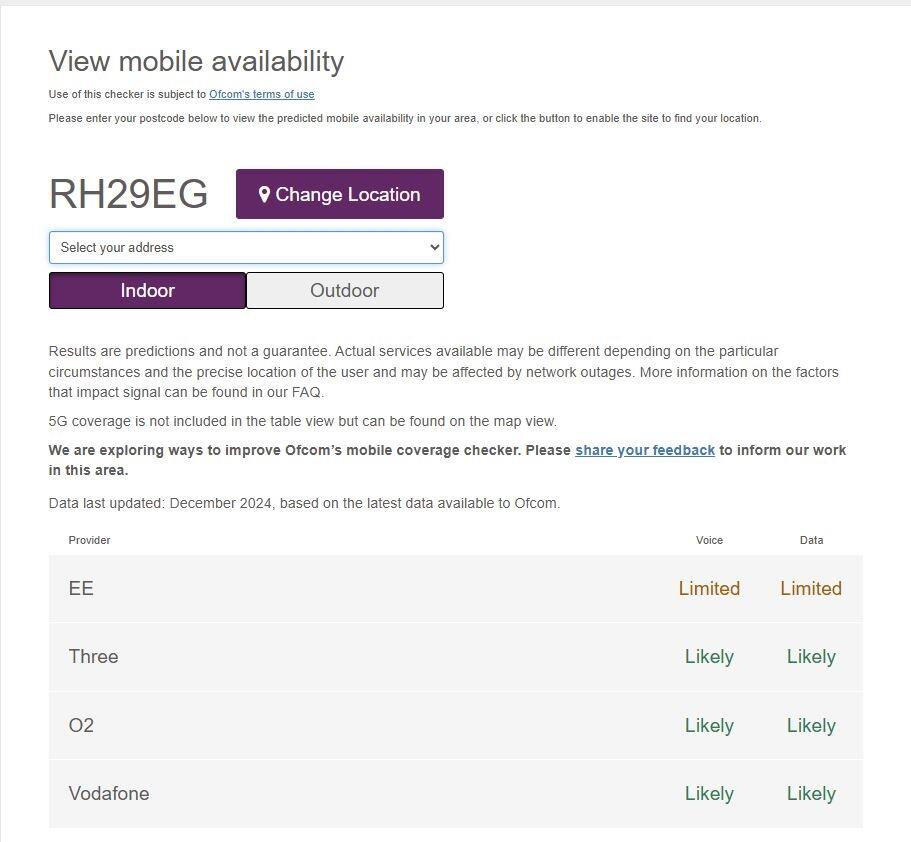The image size is (911, 842).
Task: Click the Data column header
Action: pos(811,540)
